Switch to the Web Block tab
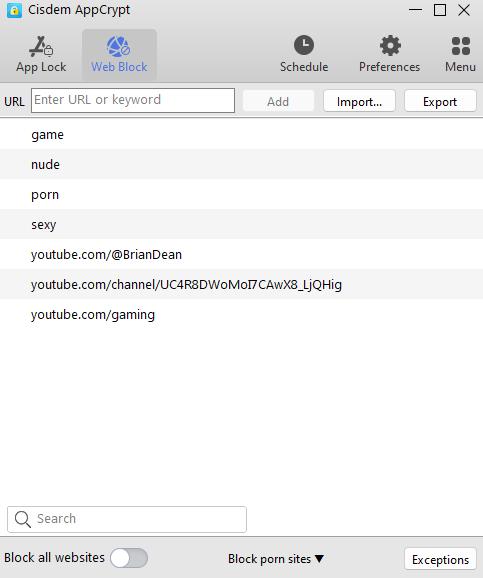The width and height of the screenshot is (483, 578). [119, 55]
